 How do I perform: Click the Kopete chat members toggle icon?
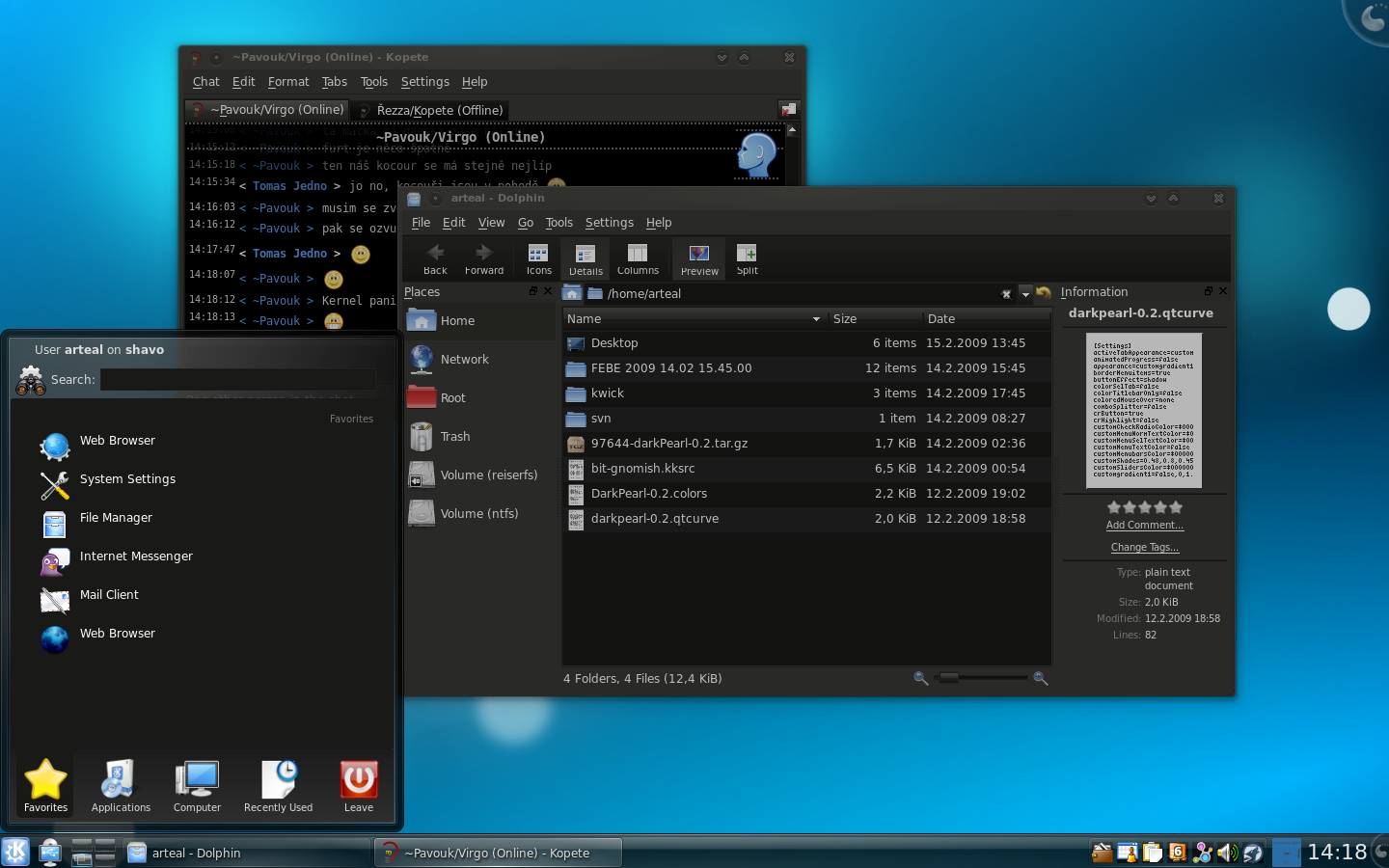788,109
